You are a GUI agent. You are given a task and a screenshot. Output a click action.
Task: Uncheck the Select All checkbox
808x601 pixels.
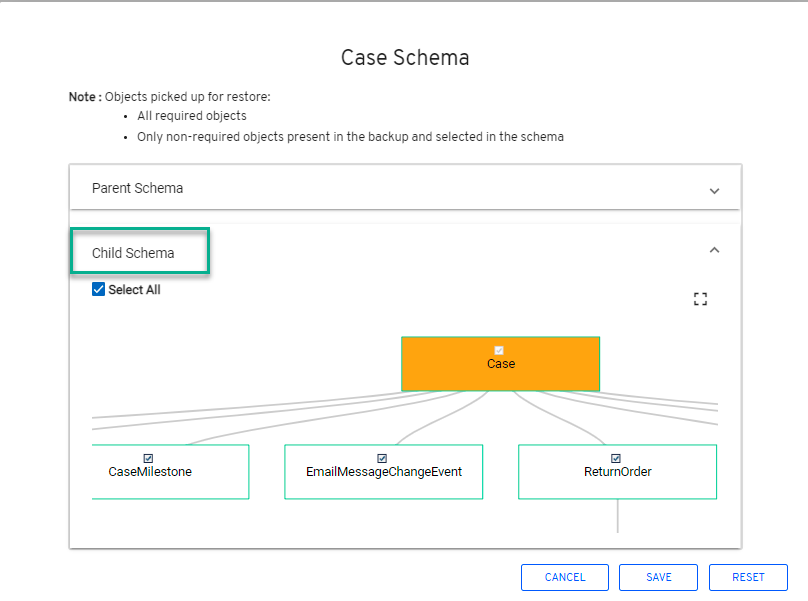tap(98, 290)
